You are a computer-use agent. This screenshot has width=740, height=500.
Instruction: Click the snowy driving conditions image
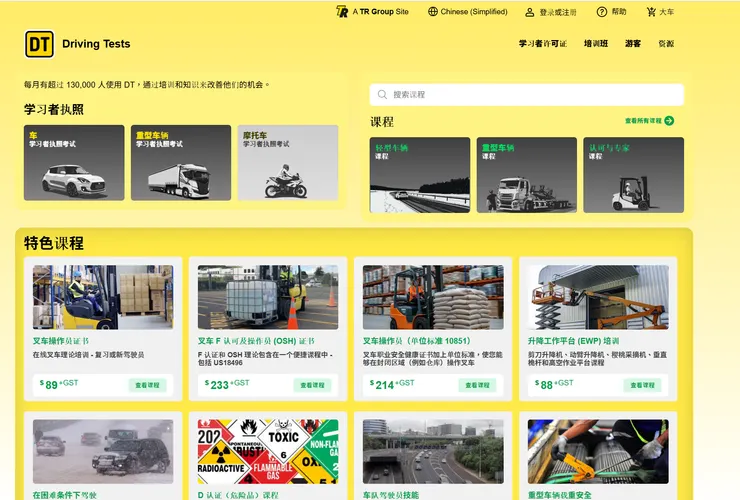103,451
